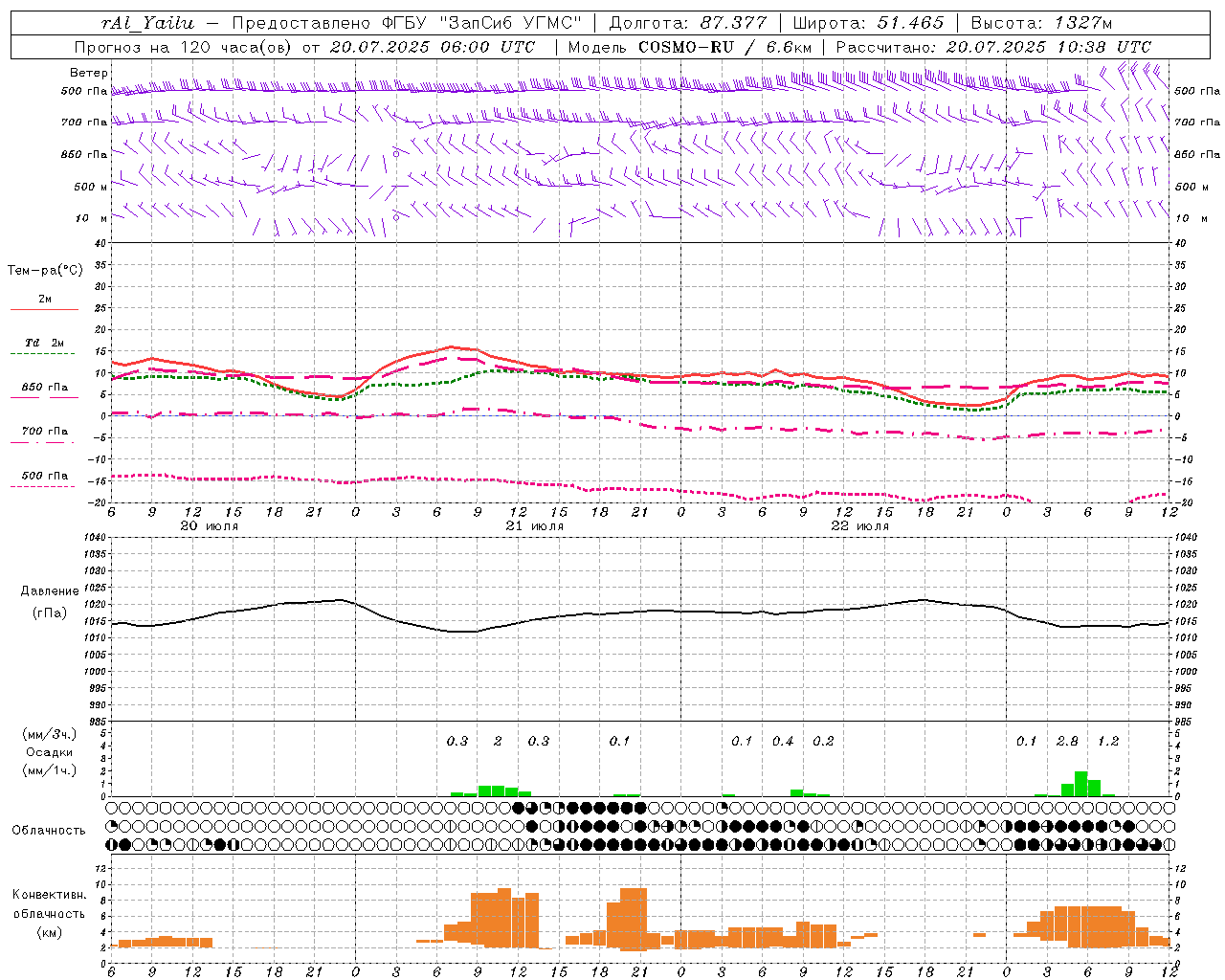Click the Давление pressure panel label
The width and height of the screenshot is (1225, 980).
click(50, 591)
